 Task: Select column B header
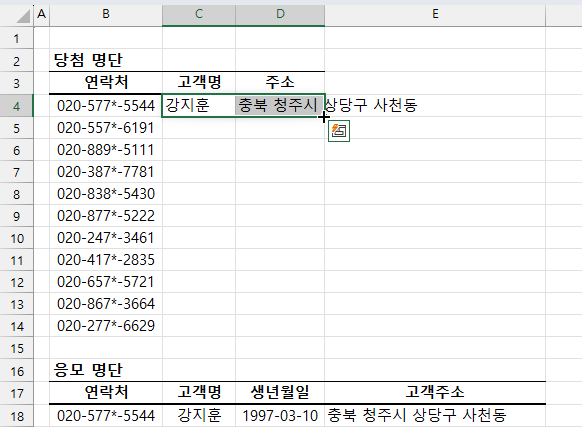point(106,14)
